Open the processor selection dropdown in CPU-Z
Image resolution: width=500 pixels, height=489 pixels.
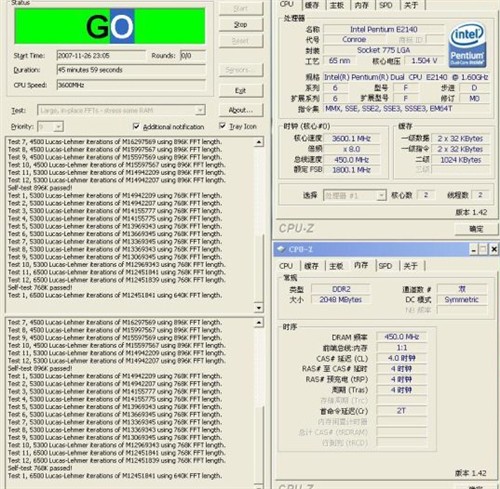pyautogui.click(x=381, y=195)
